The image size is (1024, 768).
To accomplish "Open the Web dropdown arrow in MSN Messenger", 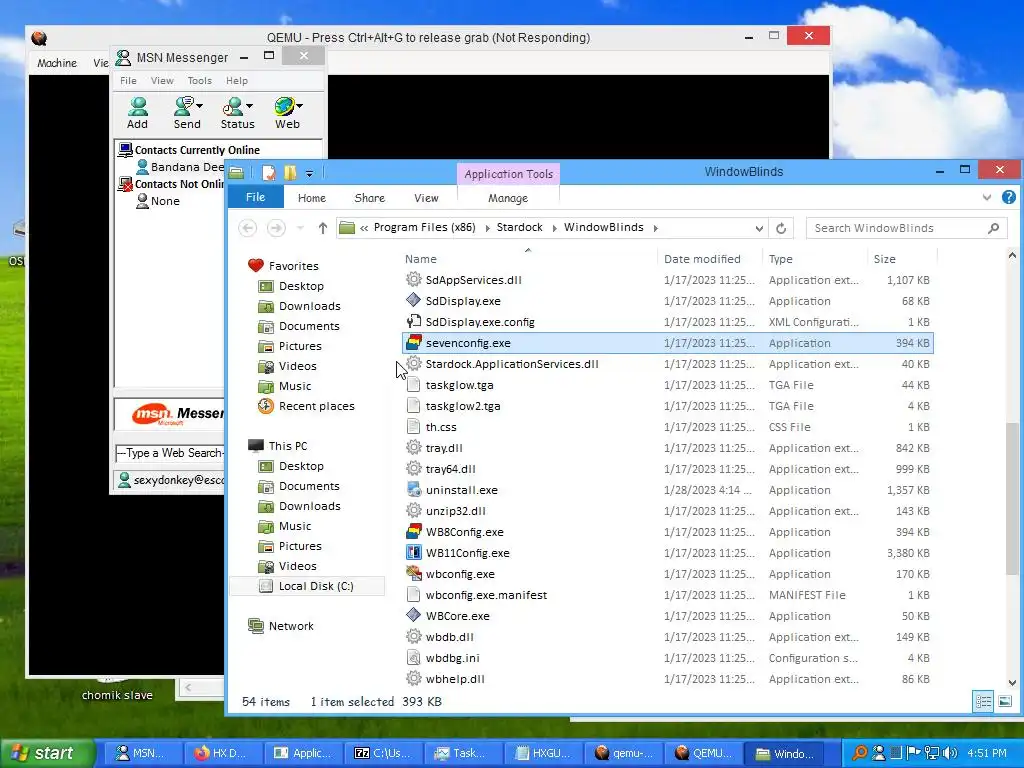I will pyautogui.click(x=299, y=105).
